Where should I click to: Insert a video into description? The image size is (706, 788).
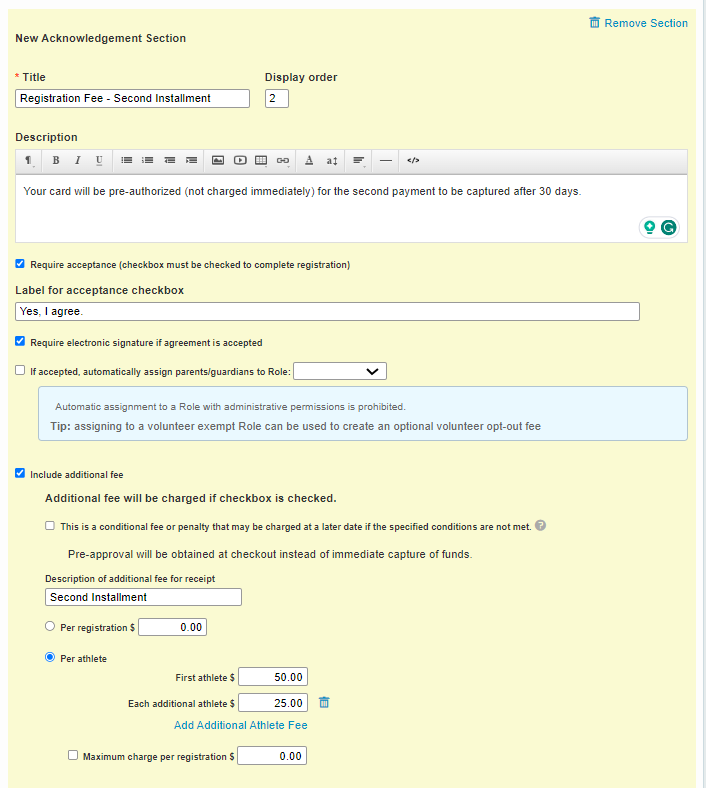240,160
